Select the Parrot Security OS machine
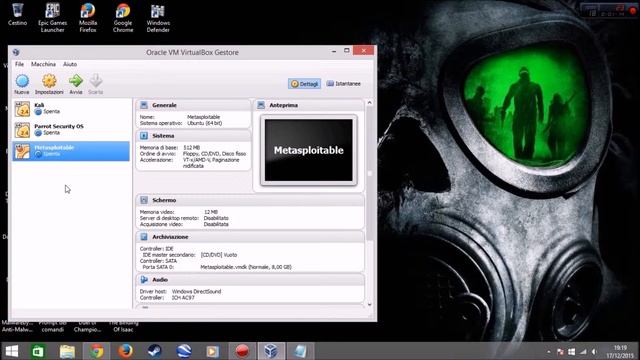 71,130
